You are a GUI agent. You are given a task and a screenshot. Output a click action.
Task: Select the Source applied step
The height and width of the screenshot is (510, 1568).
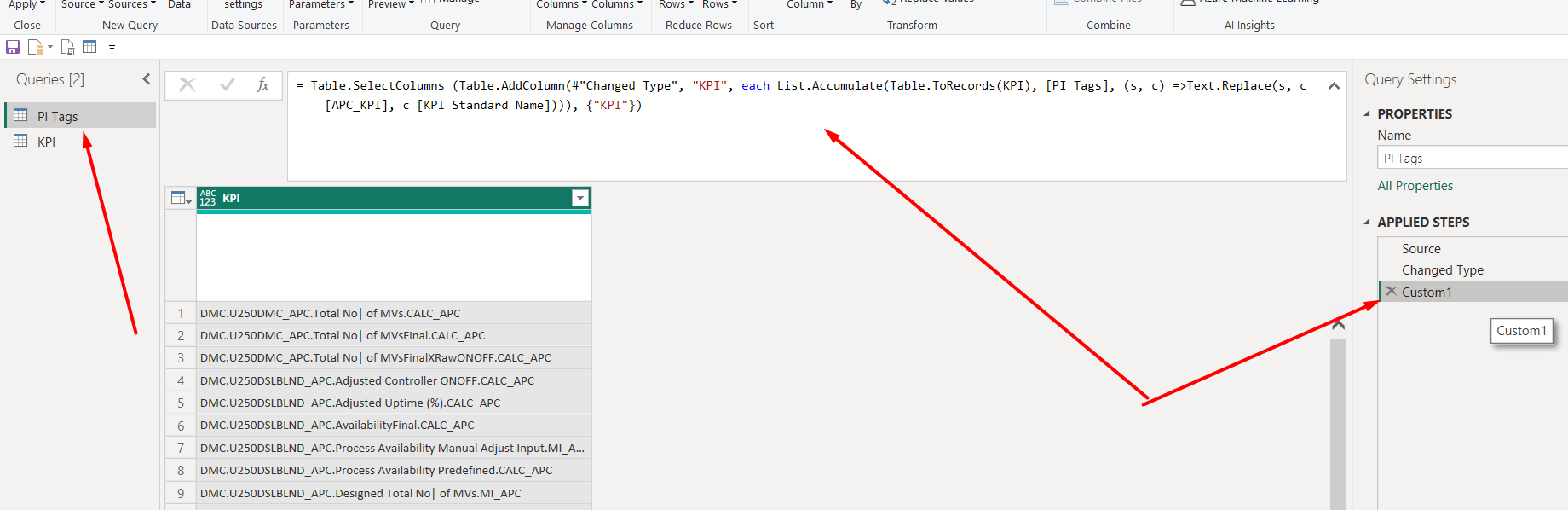[x=1473, y=249]
